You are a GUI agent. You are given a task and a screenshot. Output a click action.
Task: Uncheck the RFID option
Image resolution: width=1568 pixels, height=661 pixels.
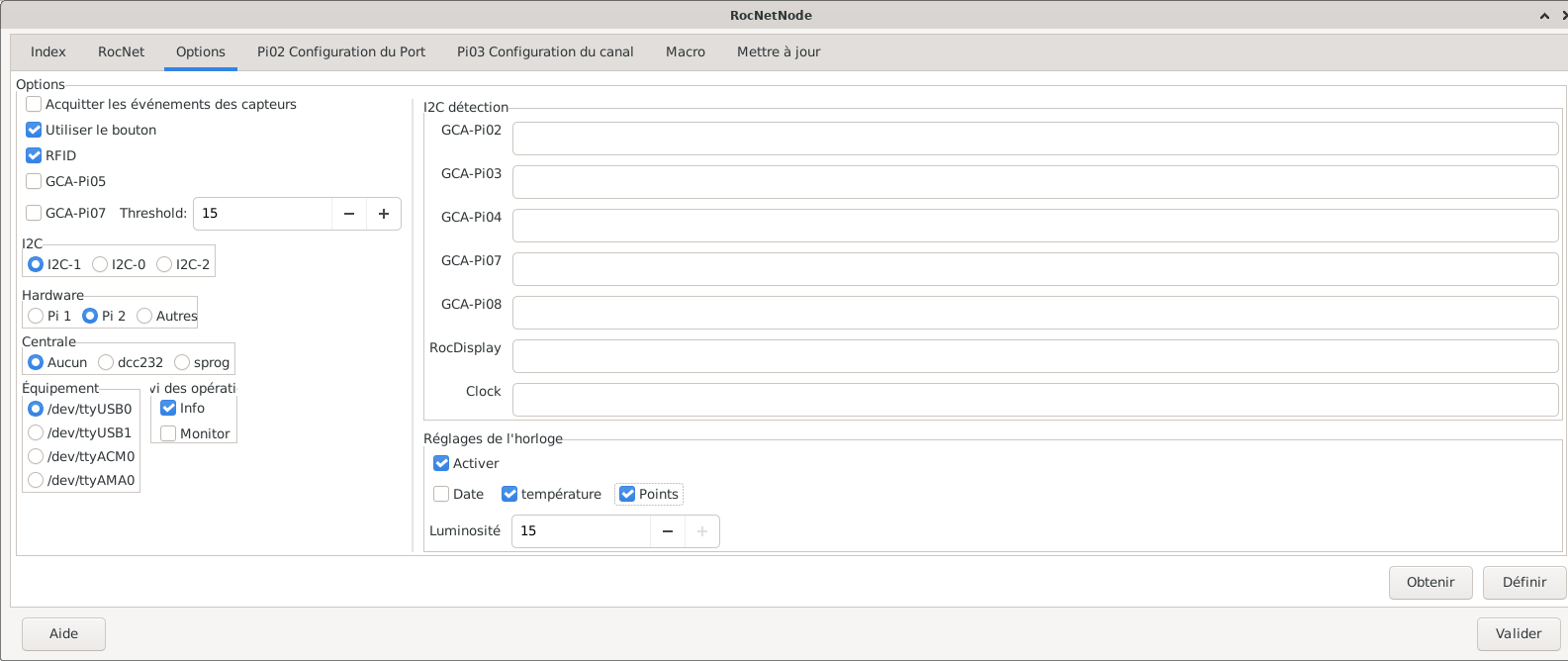point(35,155)
